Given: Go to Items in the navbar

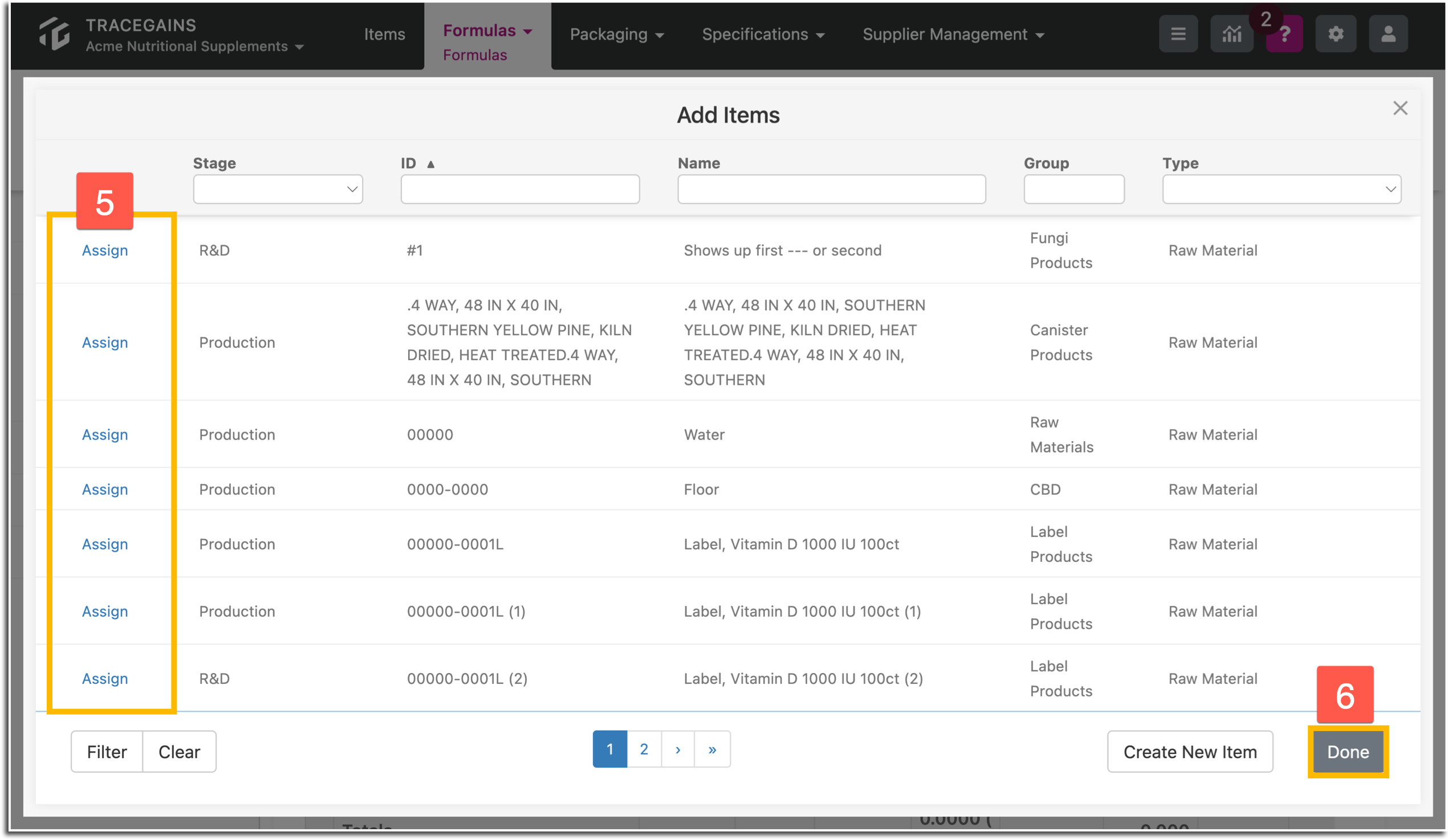Looking at the screenshot, I should tap(384, 34).
